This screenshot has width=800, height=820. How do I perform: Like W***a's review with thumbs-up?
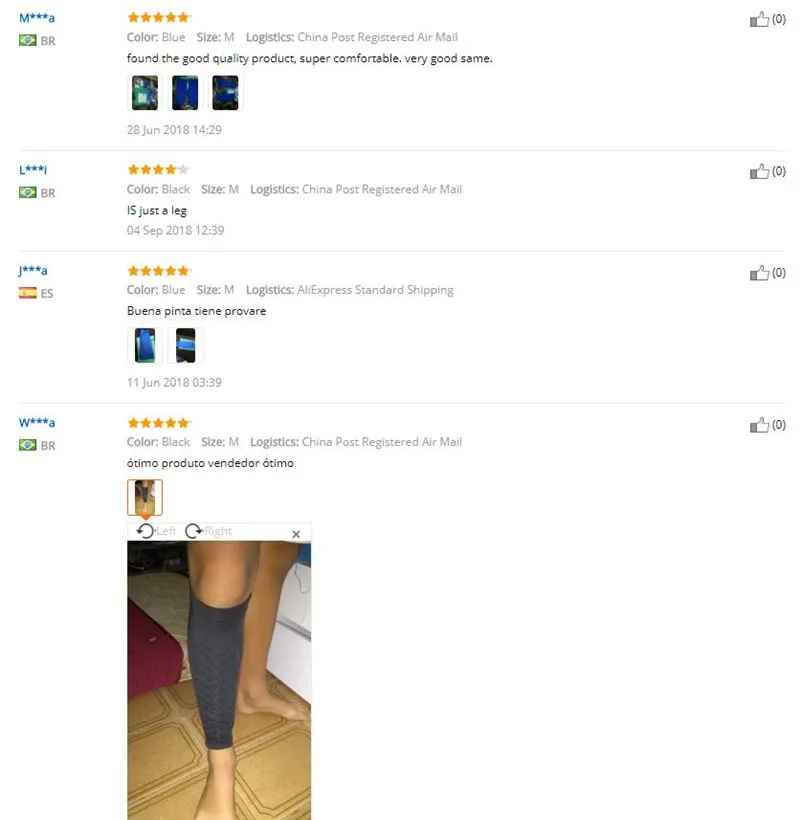point(759,425)
